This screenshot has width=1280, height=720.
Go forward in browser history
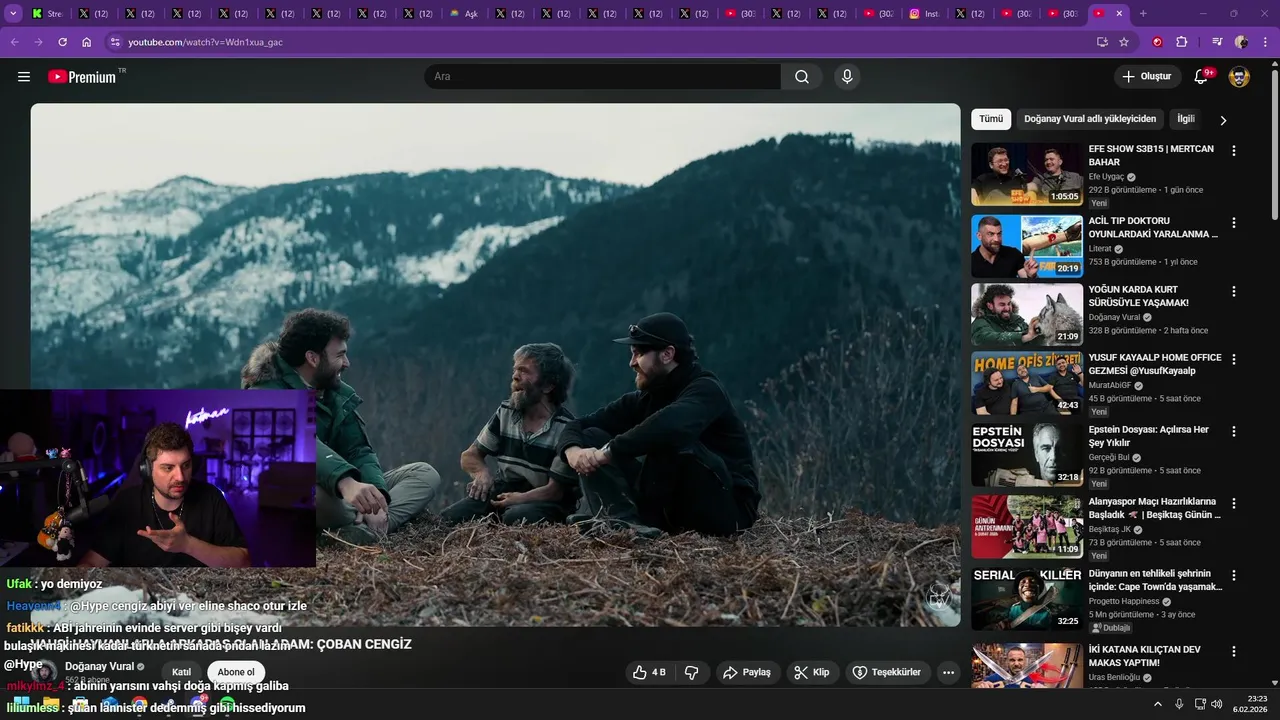38,42
